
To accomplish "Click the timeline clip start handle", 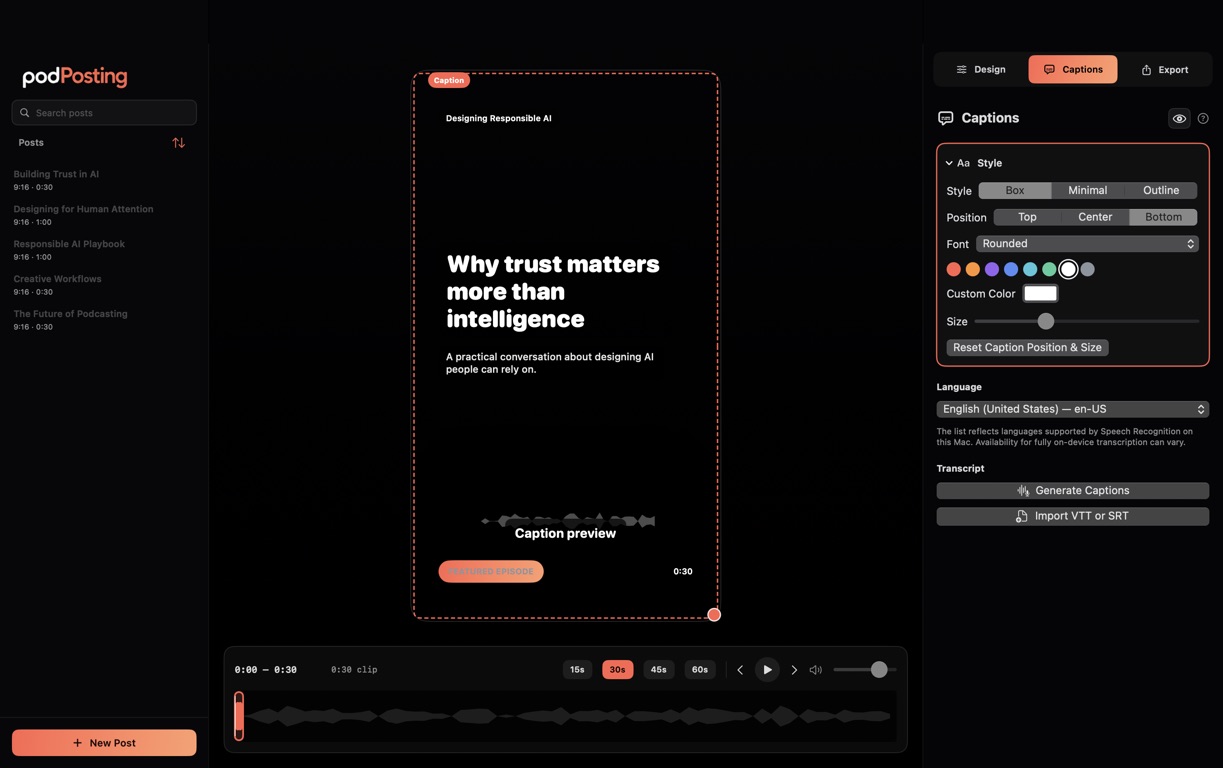I will point(239,716).
